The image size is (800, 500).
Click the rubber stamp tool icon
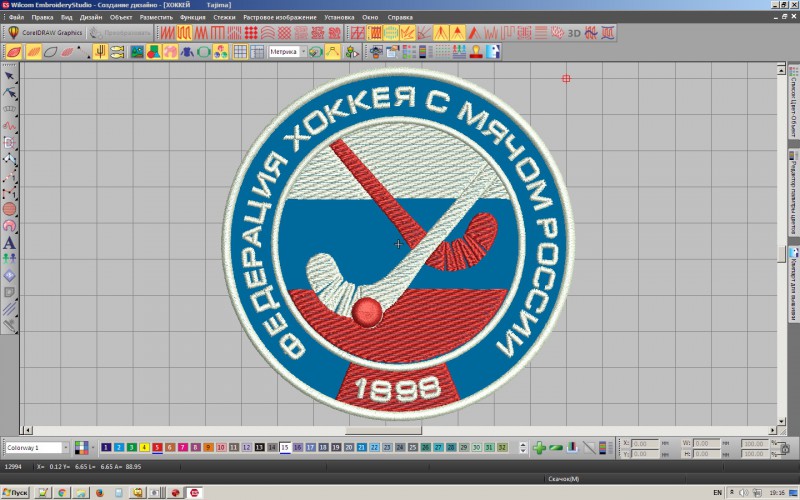pos(476,52)
